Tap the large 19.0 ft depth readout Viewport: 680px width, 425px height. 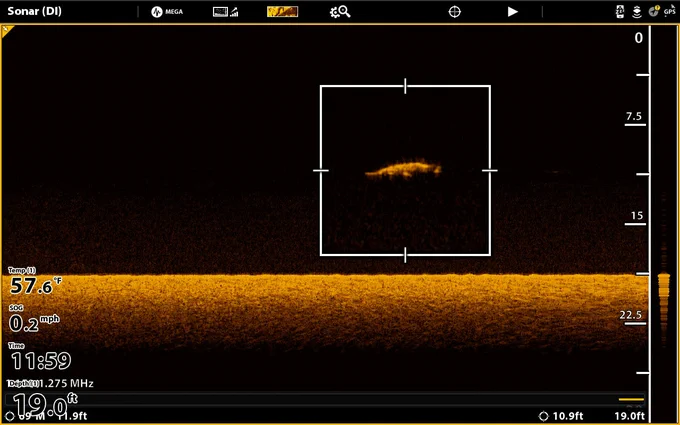45,404
